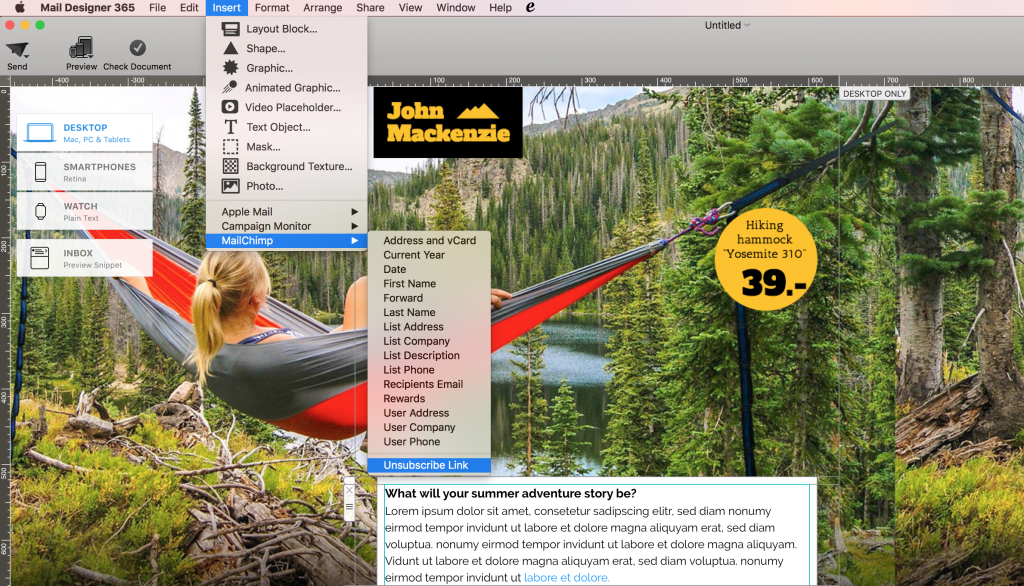Open the File menu
This screenshot has height=586, width=1024.
[x=157, y=8]
